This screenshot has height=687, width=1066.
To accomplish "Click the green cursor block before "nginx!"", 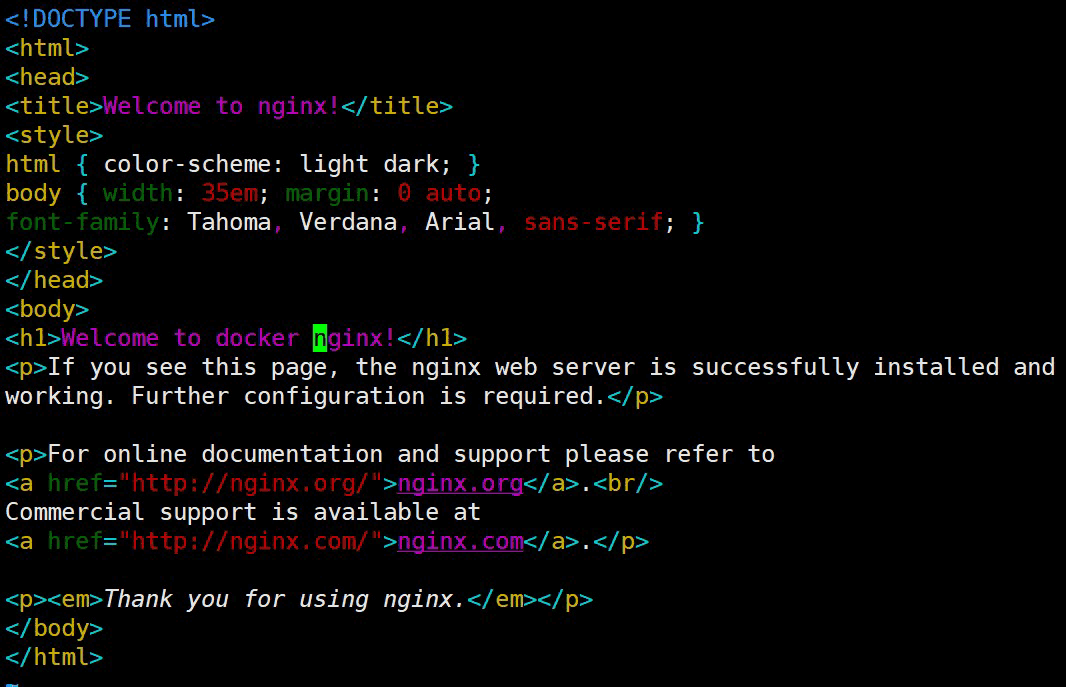I will pos(320,338).
